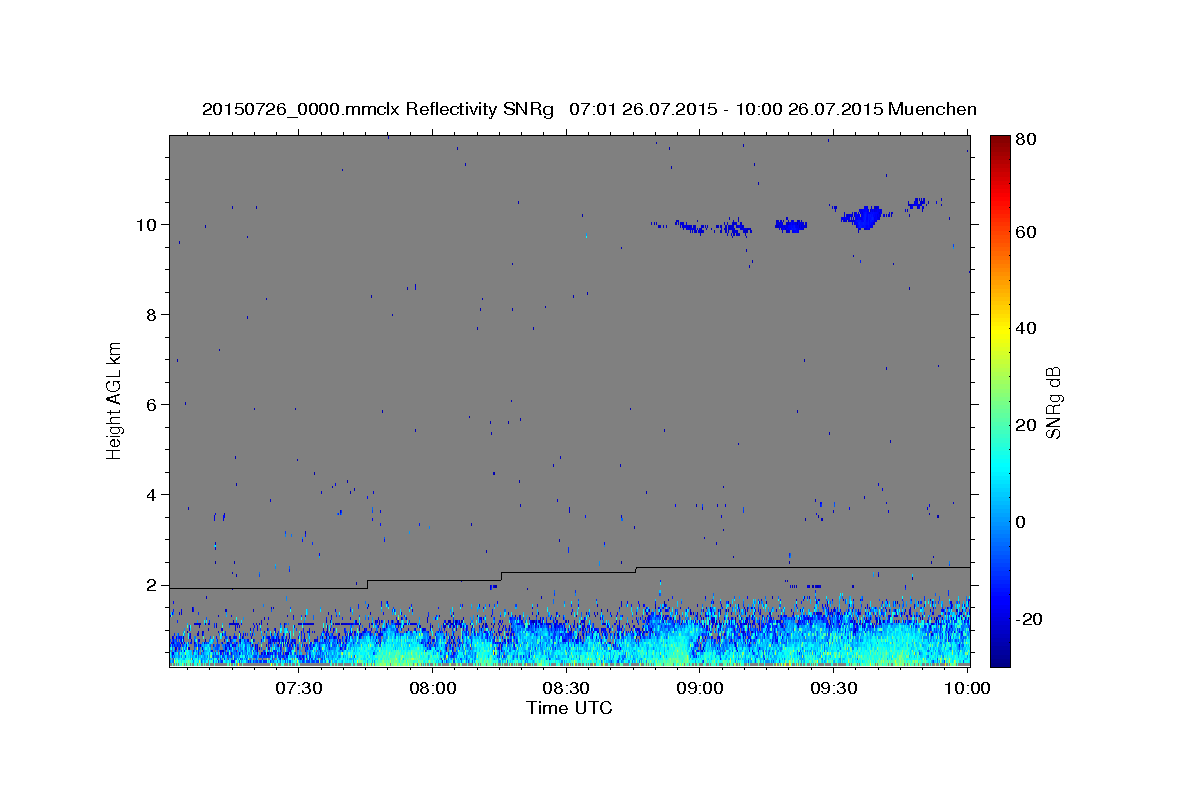Click the blue cloud echo near 09:20
Viewport: 1200px width, 800px height.
click(791, 225)
